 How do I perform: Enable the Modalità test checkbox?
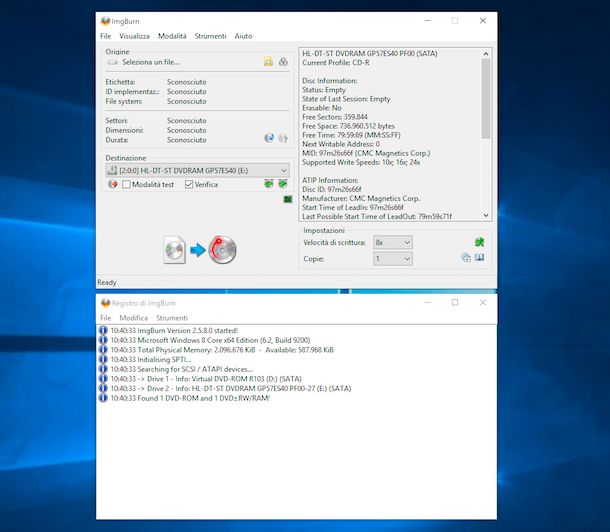tap(127, 184)
